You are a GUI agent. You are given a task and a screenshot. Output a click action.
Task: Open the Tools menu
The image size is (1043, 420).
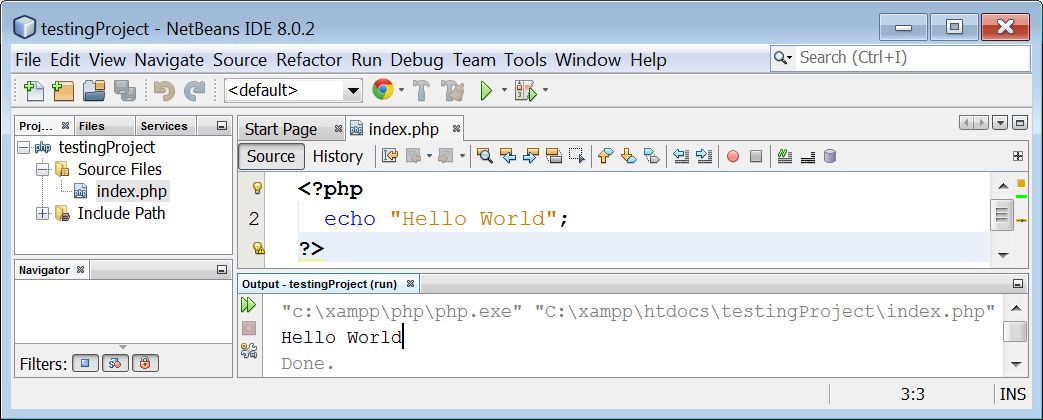[525, 60]
